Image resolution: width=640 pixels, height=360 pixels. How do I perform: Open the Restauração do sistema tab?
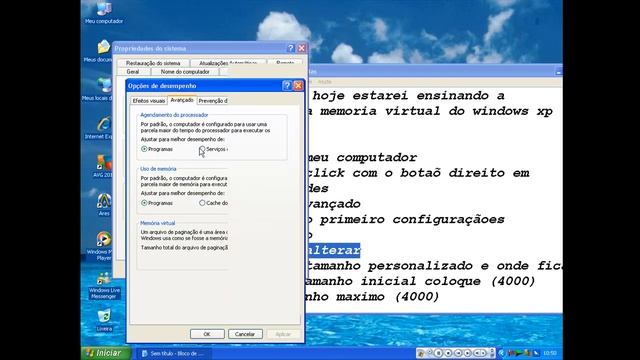pyautogui.click(x=153, y=63)
